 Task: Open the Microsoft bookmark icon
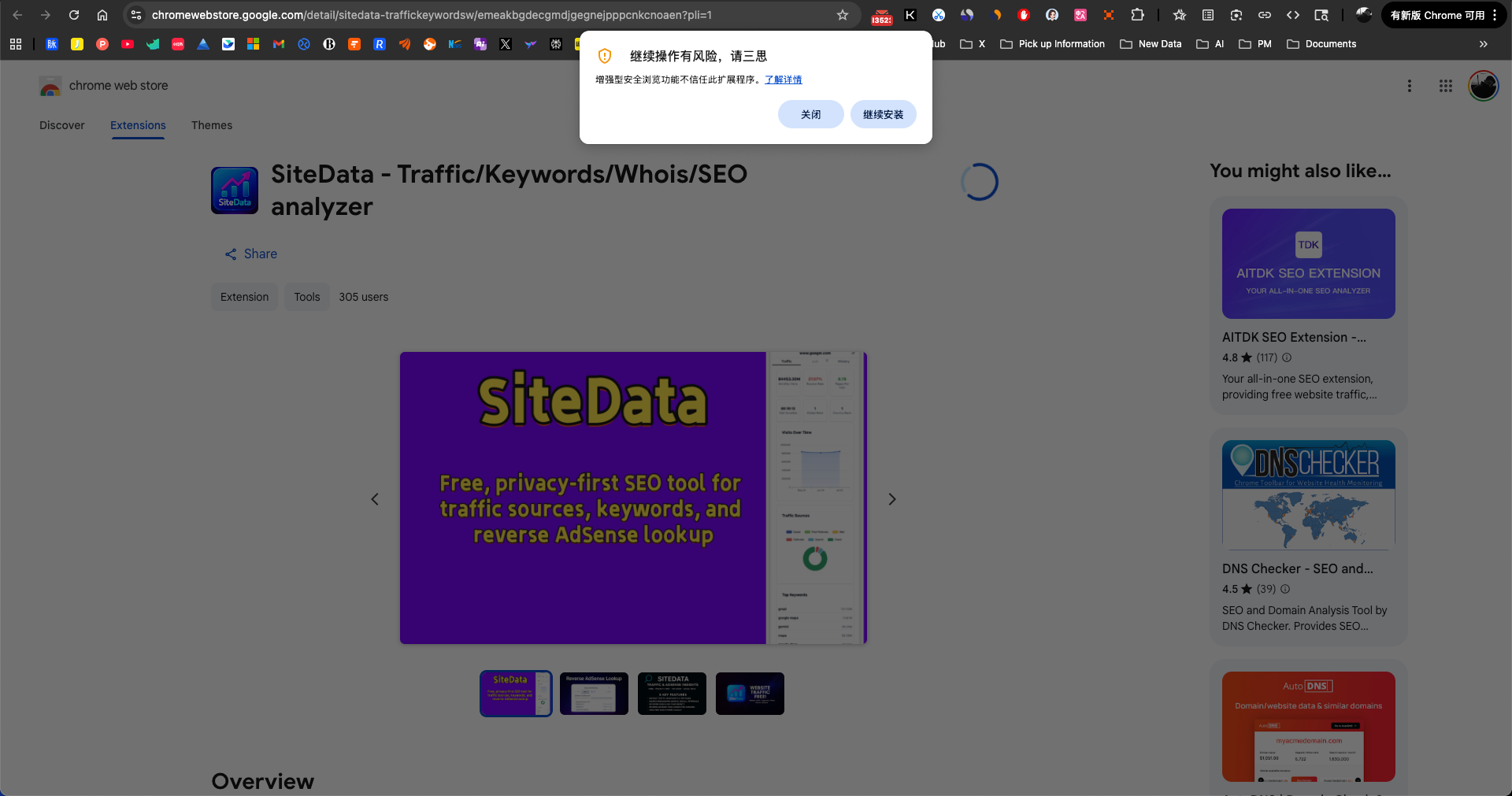point(254,44)
